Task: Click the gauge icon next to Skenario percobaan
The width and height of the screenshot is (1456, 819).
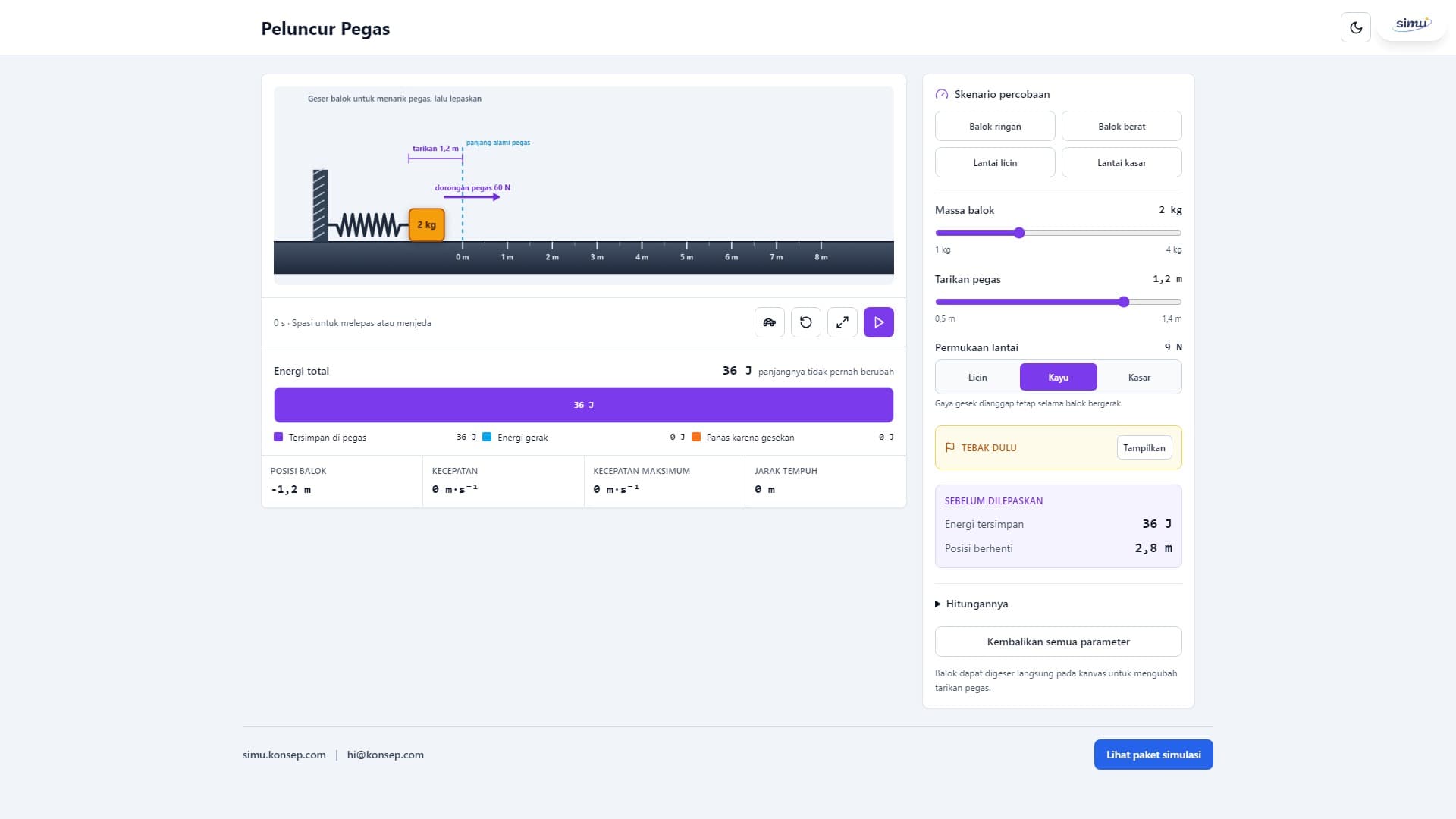Action: (942, 94)
